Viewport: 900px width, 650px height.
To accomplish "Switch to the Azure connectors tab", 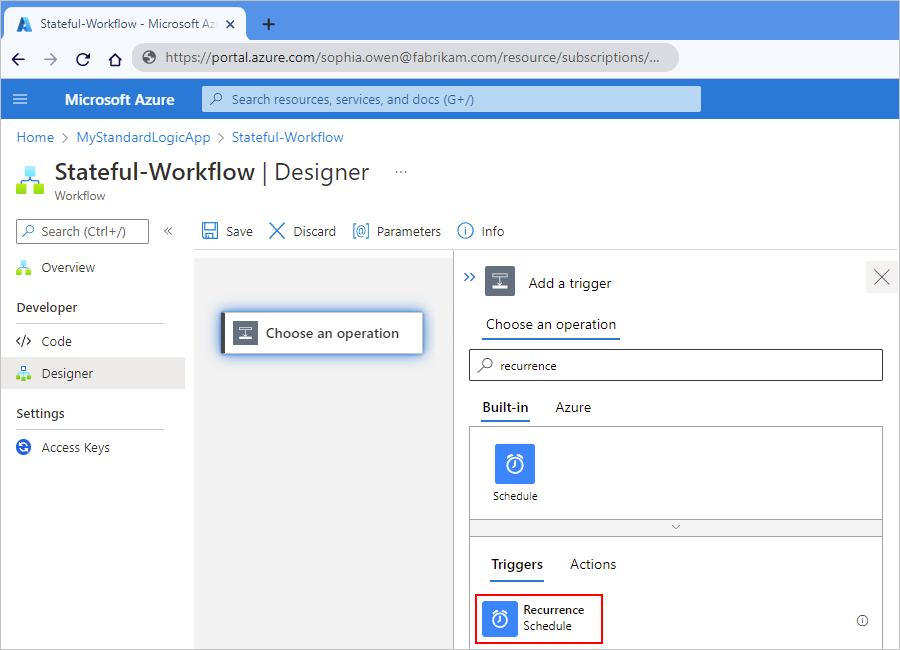I will click(x=573, y=408).
